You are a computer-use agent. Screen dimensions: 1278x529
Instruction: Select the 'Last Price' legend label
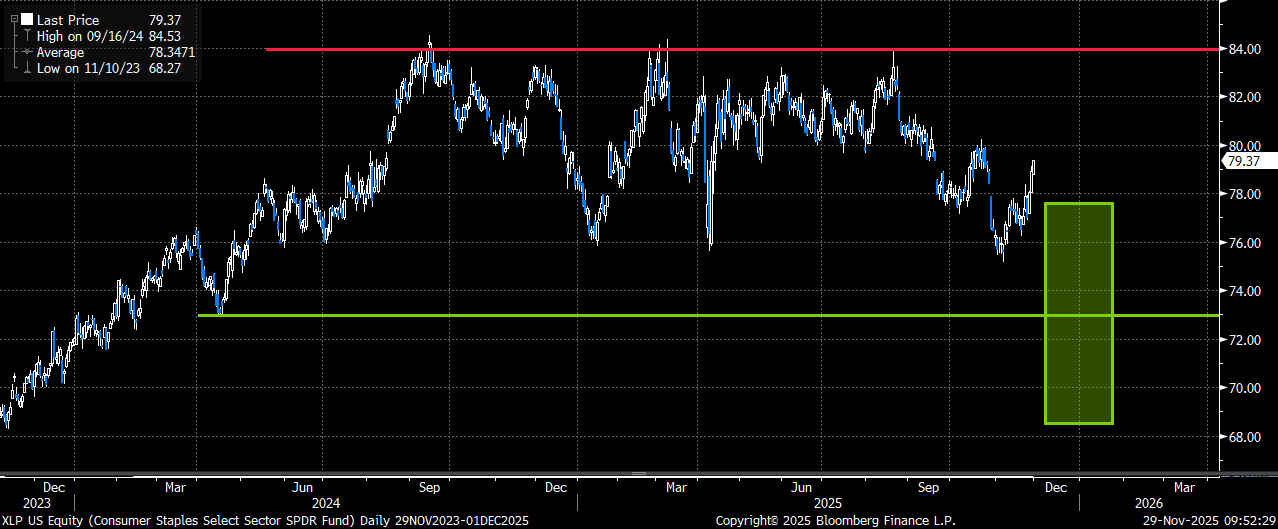66,20
